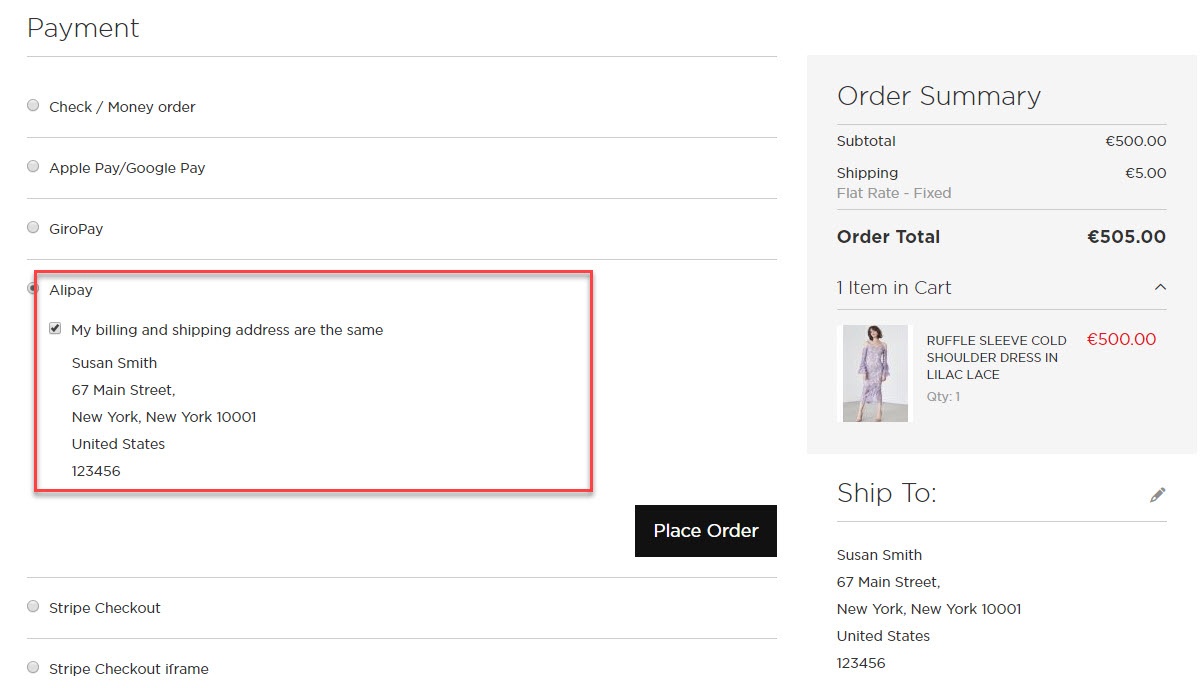Click the RUFFLE SLEEVE COLD SHOULDER DRESS name

coord(996,357)
